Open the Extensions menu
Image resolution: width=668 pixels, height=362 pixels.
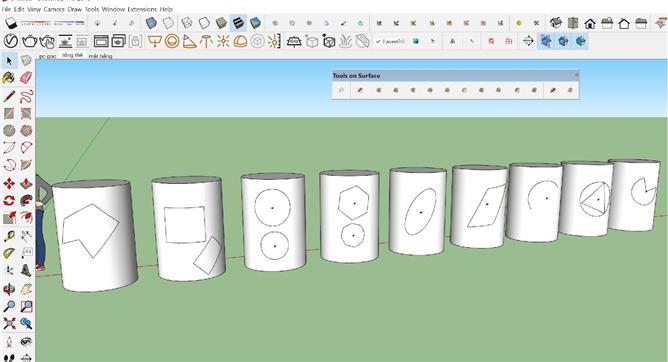(142, 9)
